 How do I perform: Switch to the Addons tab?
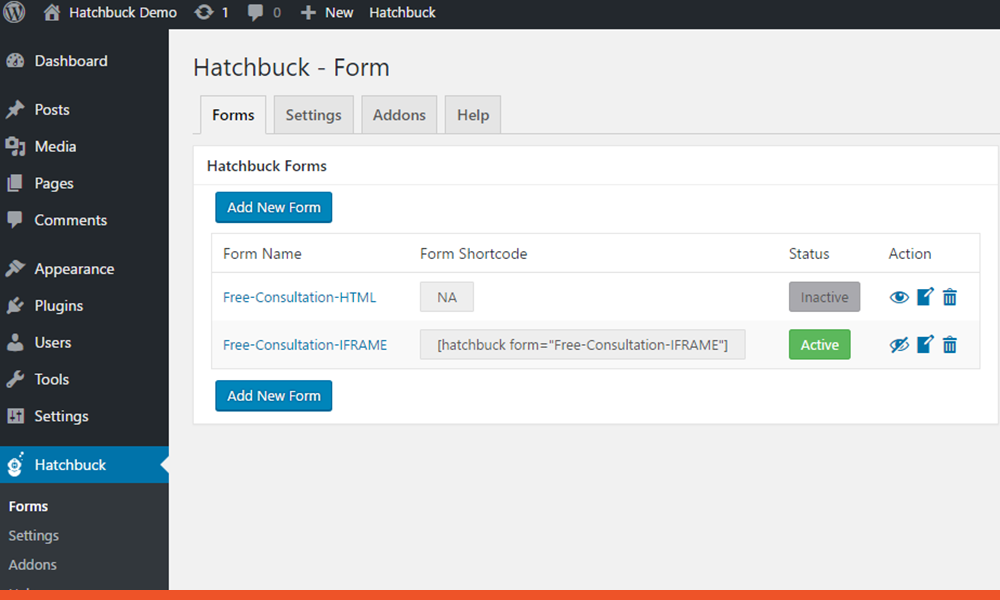tap(399, 115)
